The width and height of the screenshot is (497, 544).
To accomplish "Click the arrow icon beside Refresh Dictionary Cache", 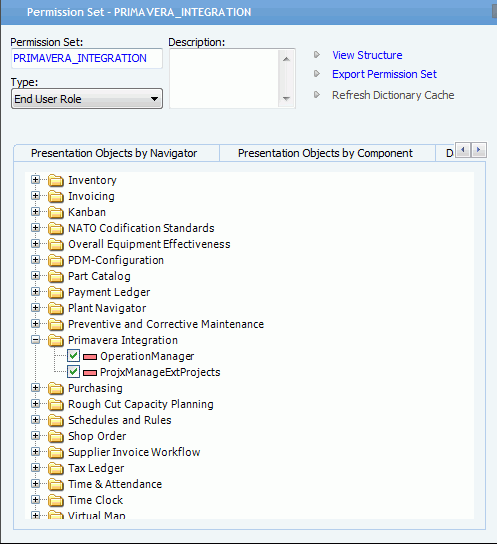I will tap(317, 95).
